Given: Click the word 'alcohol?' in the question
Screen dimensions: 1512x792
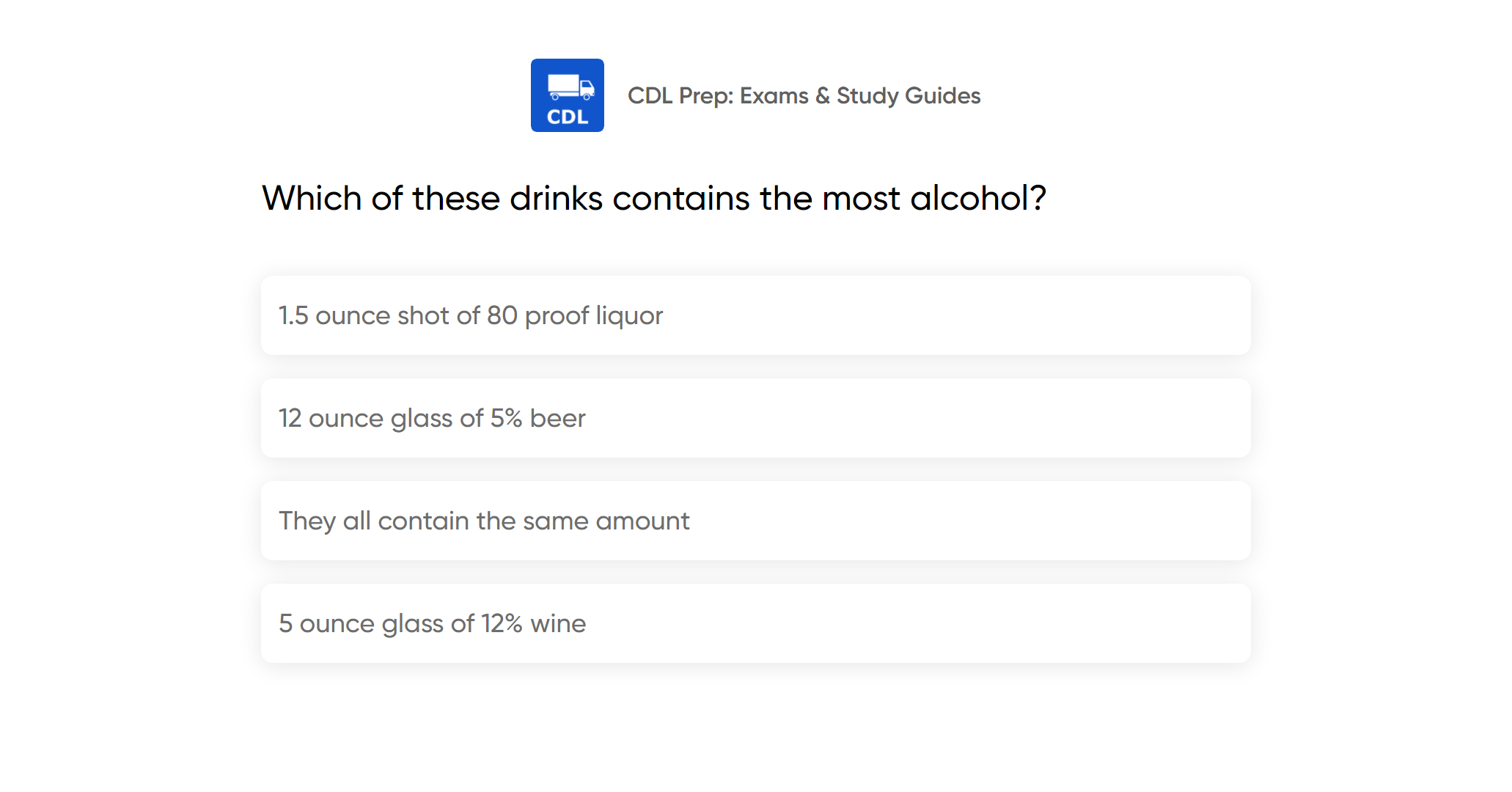Looking at the screenshot, I should tap(977, 198).
